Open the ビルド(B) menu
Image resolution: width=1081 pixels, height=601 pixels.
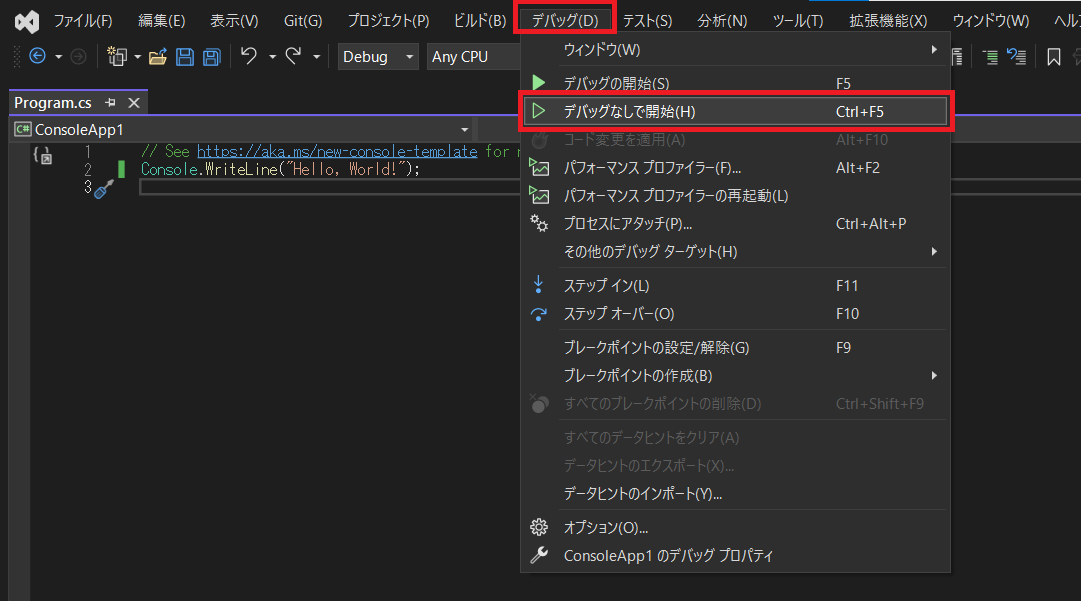point(479,20)
